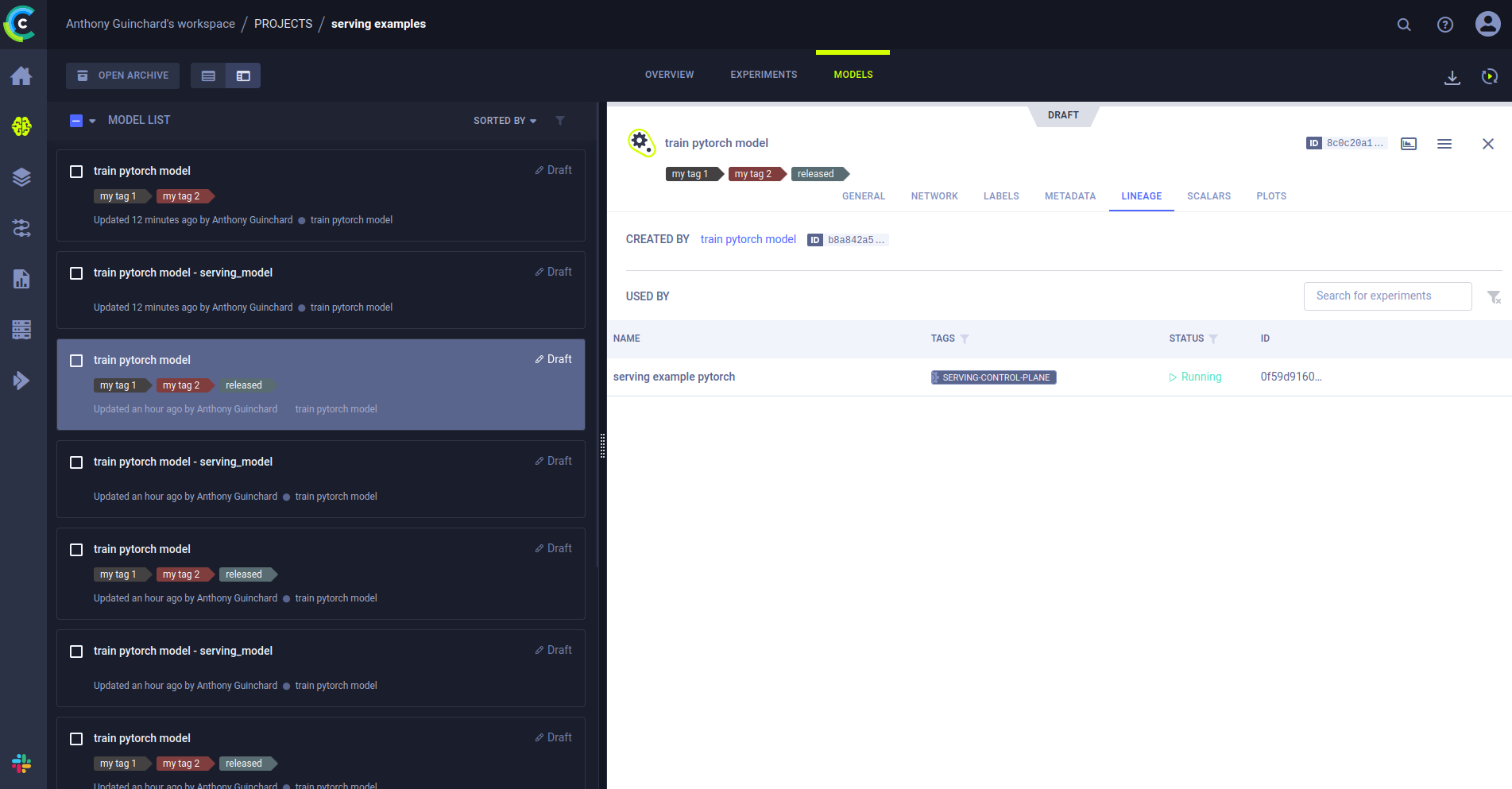Check the last partially visible train pytorch model
Image resolution: width=1512 pixels, height=789 pixels.
pyautogui.click(x=76, y=739)
